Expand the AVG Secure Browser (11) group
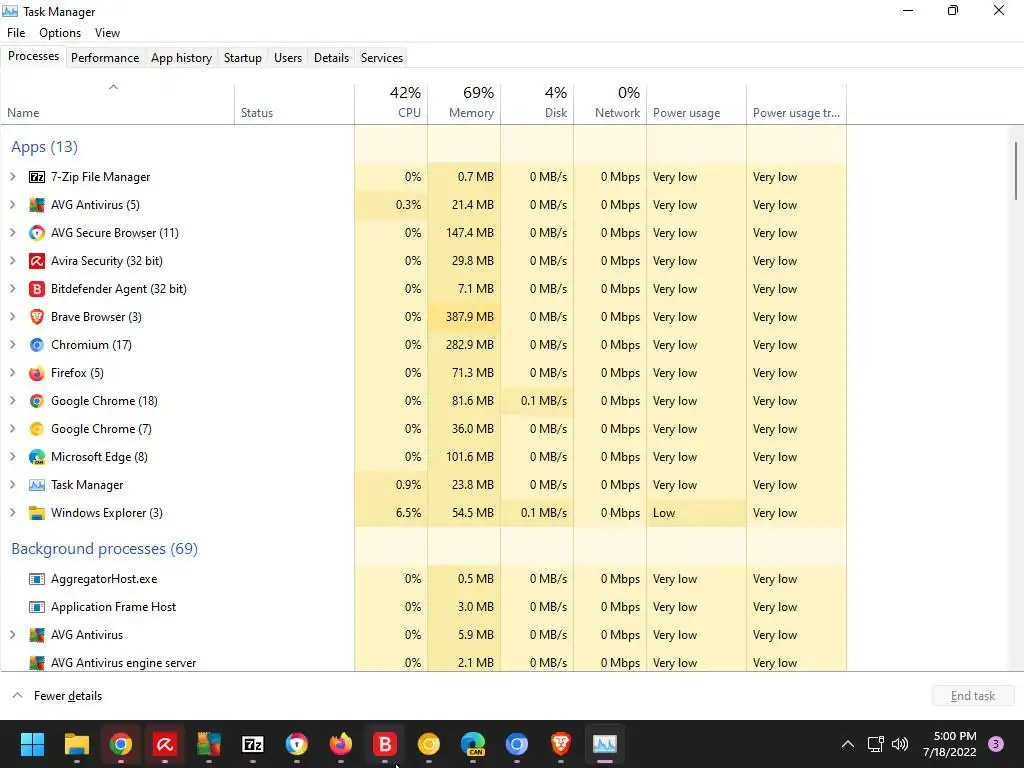1024x768 pixels. click(x=12, y=233)
